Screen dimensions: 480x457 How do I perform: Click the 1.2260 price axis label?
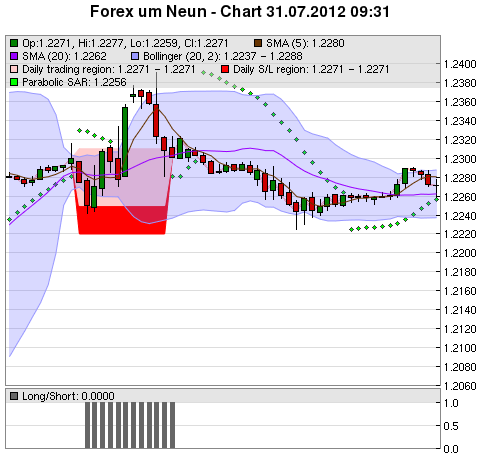coord(460,197)
